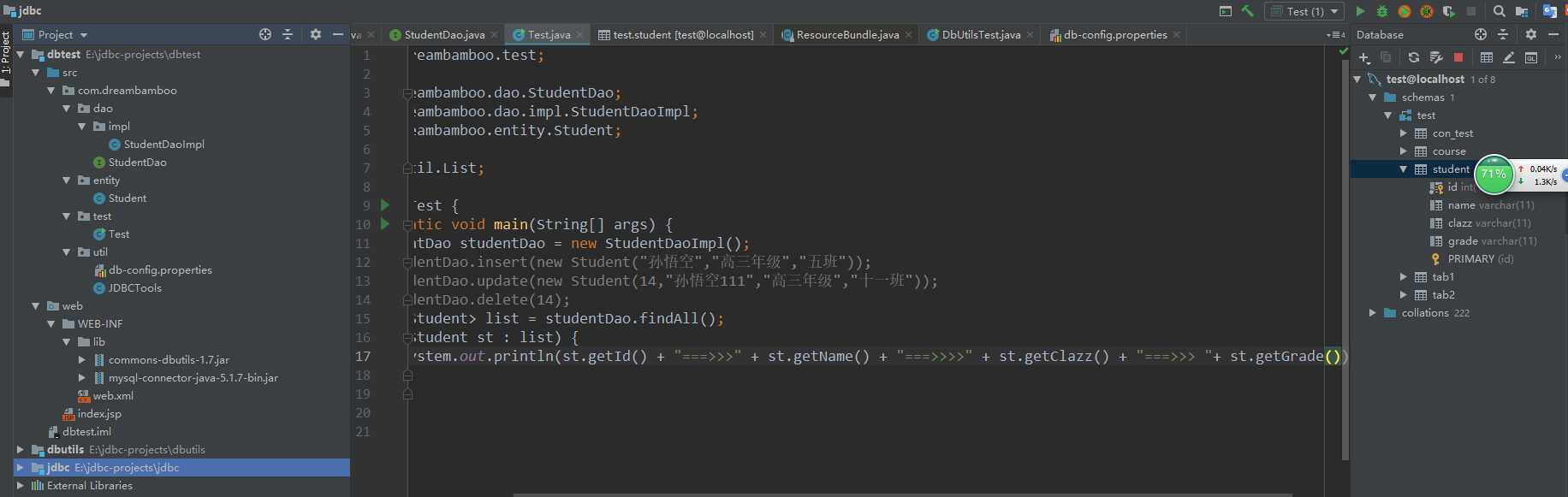Click run gutter arrow on line 9
This screenshot has width=1568, height=497.
pyautogui.click(x=385, y=205)
